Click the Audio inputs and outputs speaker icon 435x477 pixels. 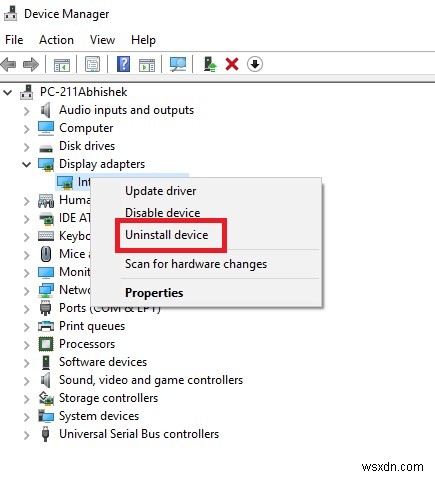46,110
